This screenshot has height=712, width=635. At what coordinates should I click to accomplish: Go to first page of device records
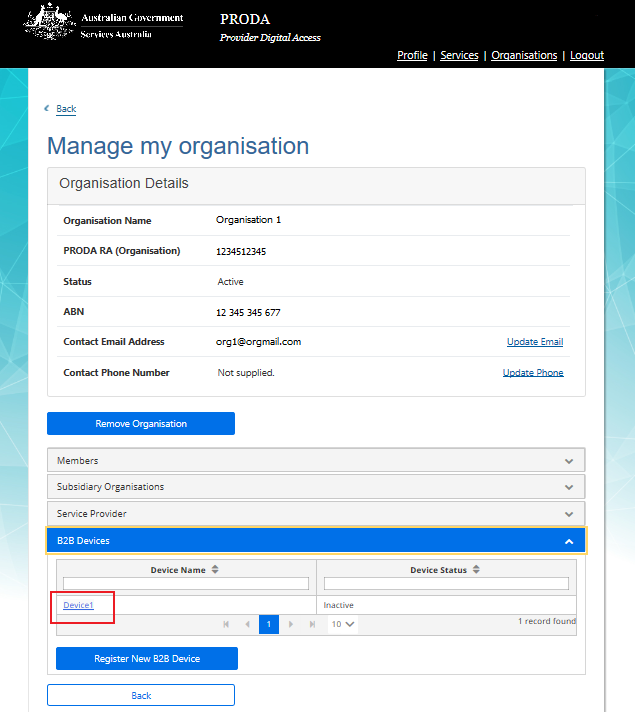point(227,624)
